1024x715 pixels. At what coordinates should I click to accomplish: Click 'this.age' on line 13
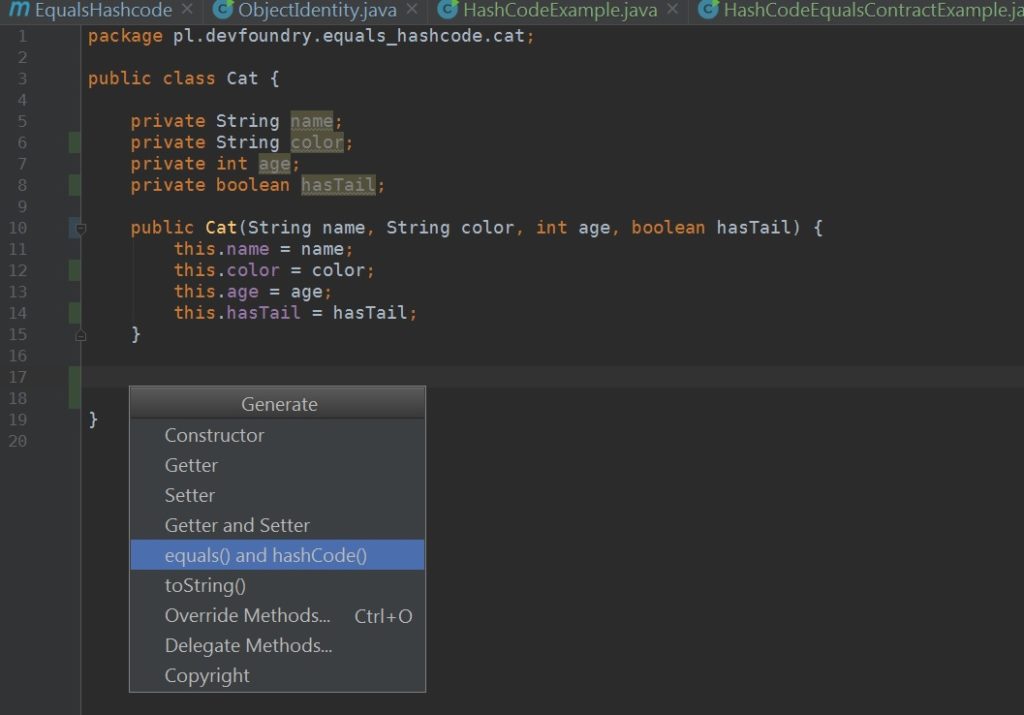(216, 291)
